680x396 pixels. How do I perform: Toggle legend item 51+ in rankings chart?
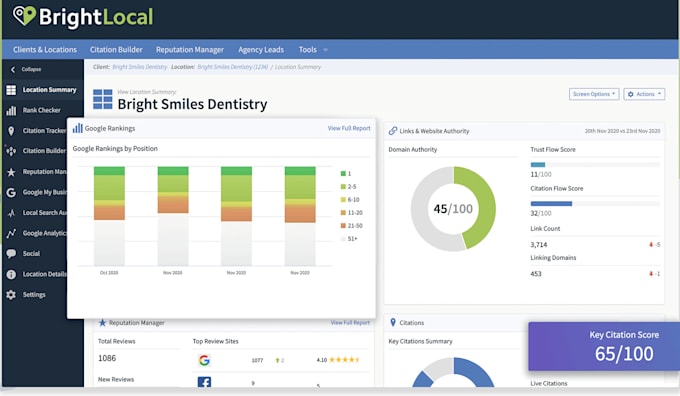tap(349, 239)
